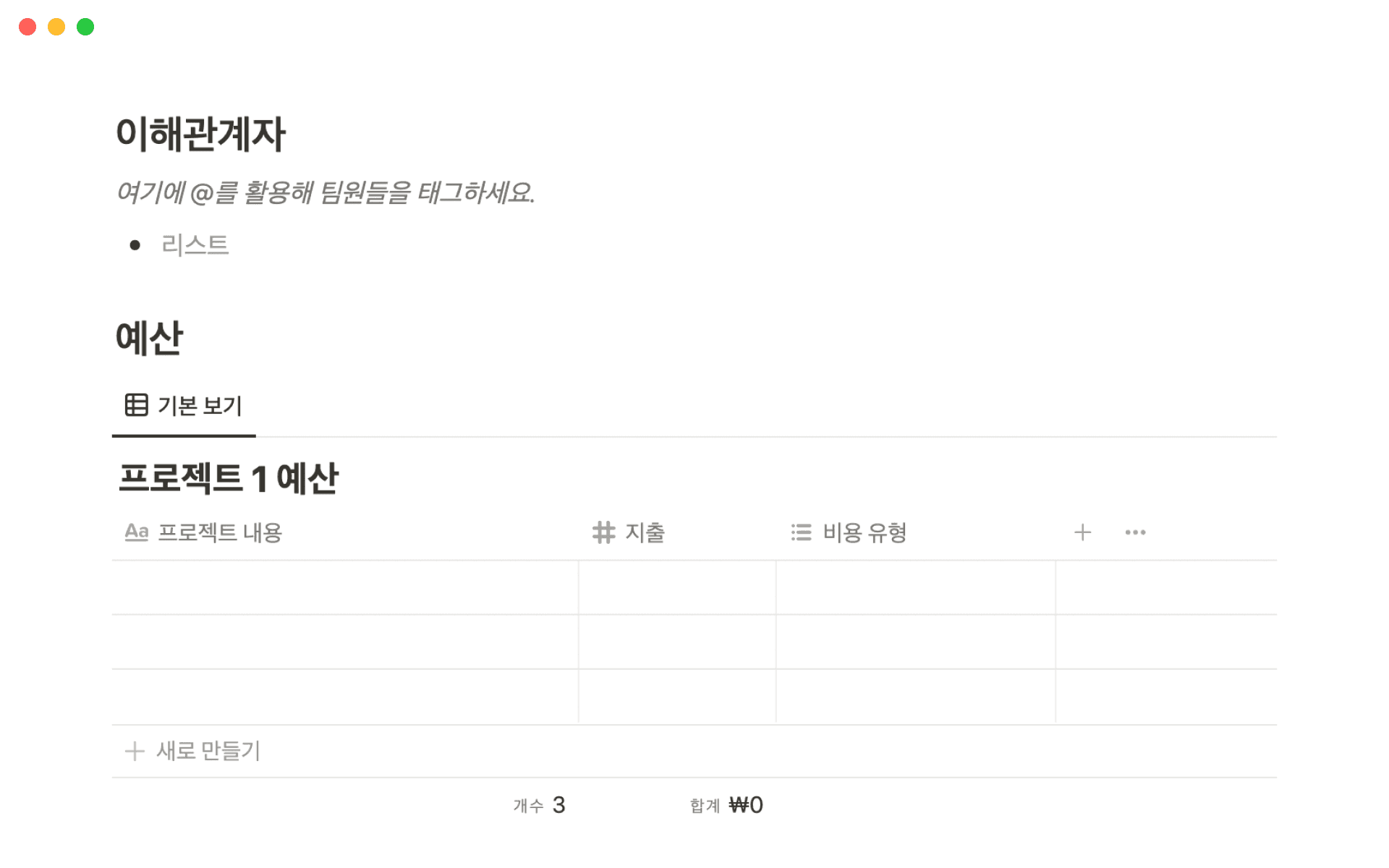Switch to the 기본 보기 tab
The height and width of the screenshot is (868, 1389).
point(200,406)
